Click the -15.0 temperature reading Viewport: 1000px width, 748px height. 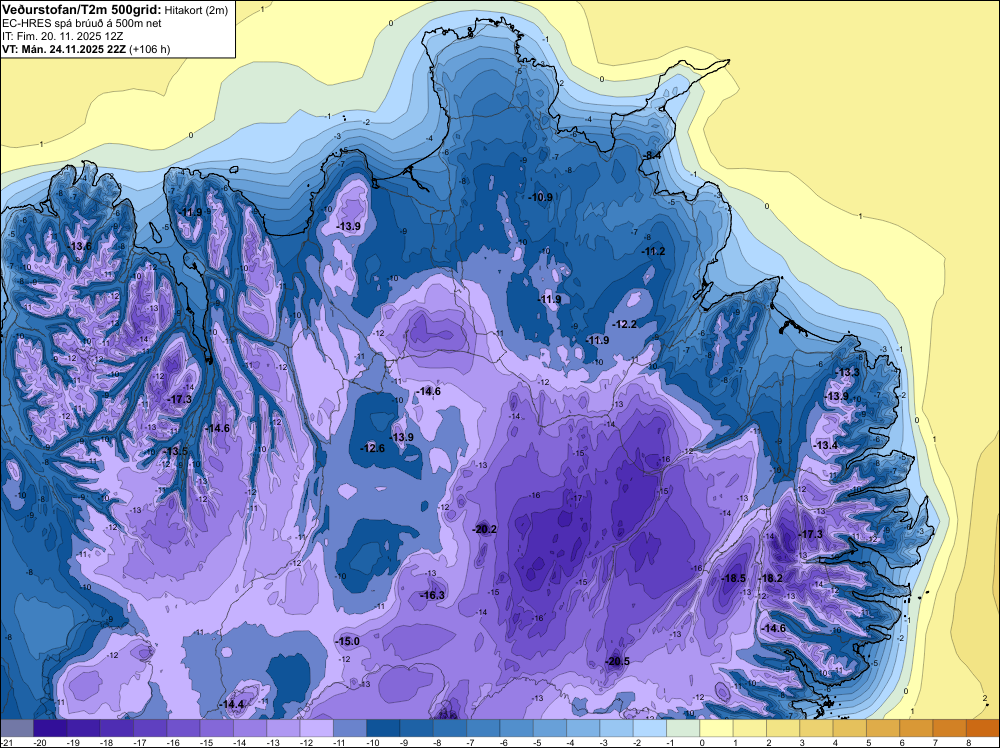click(348, 641)
